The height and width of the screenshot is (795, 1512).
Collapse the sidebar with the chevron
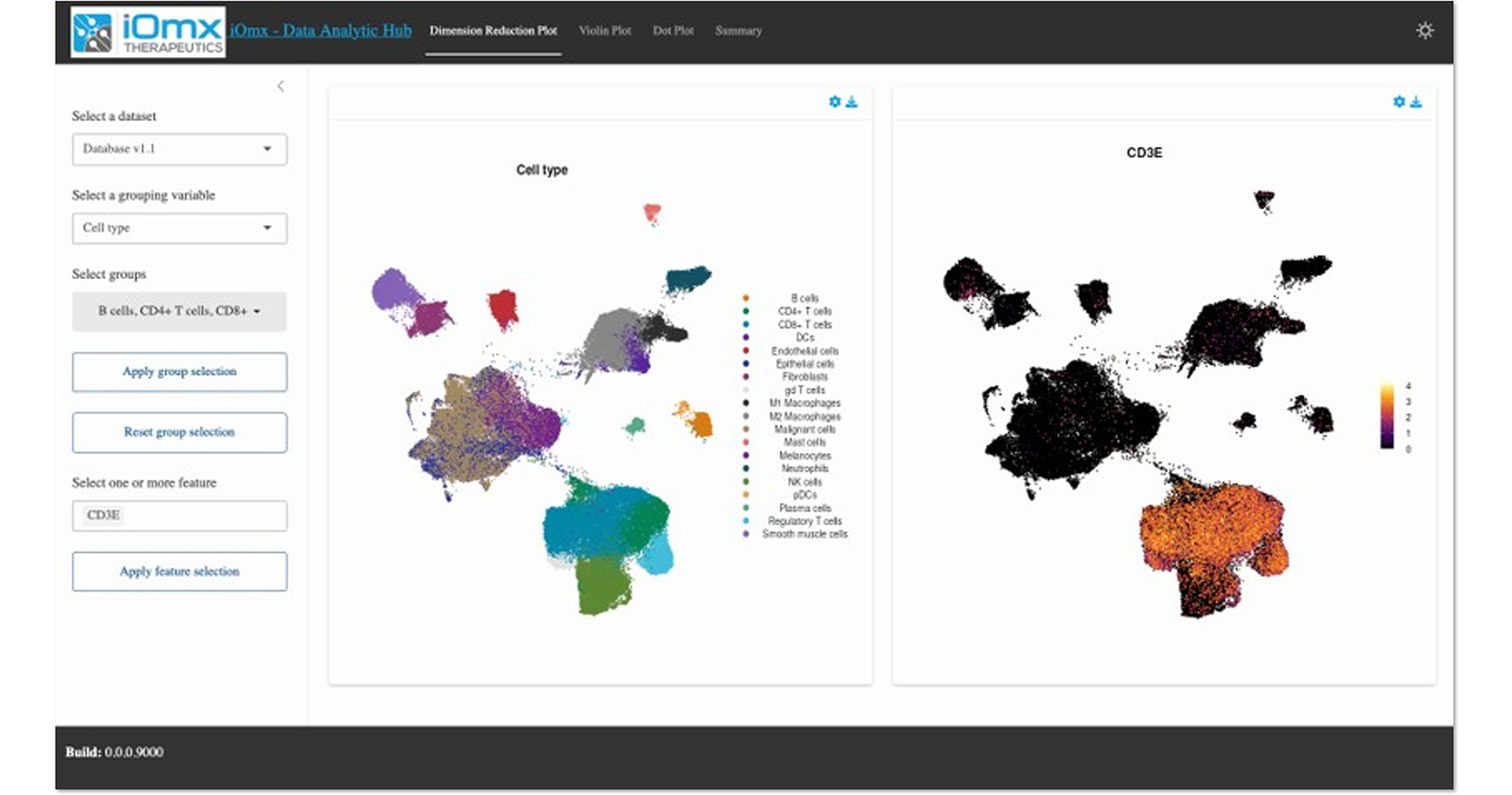point(281,86)
